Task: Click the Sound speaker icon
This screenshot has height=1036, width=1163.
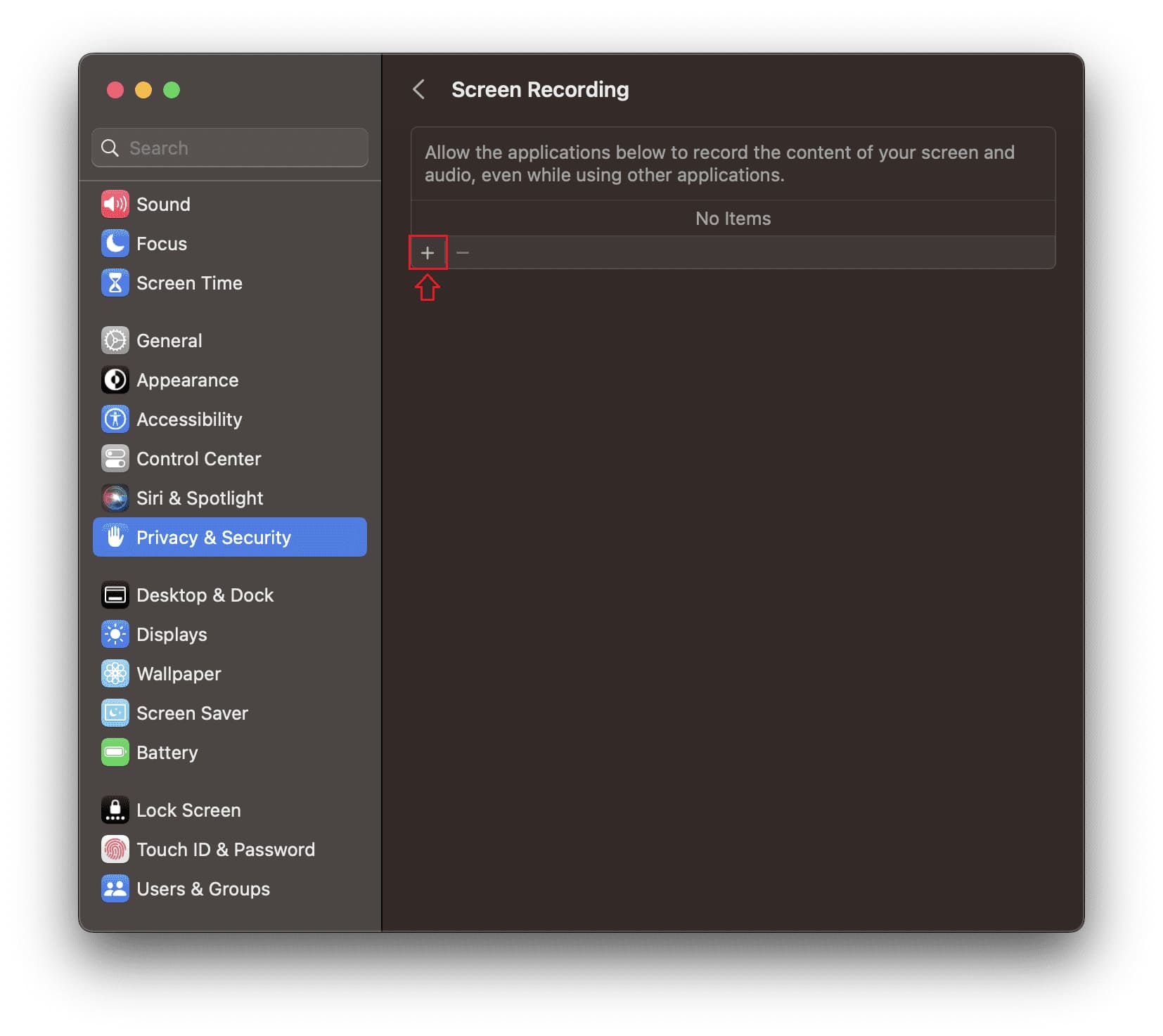Action: point(115,204)
